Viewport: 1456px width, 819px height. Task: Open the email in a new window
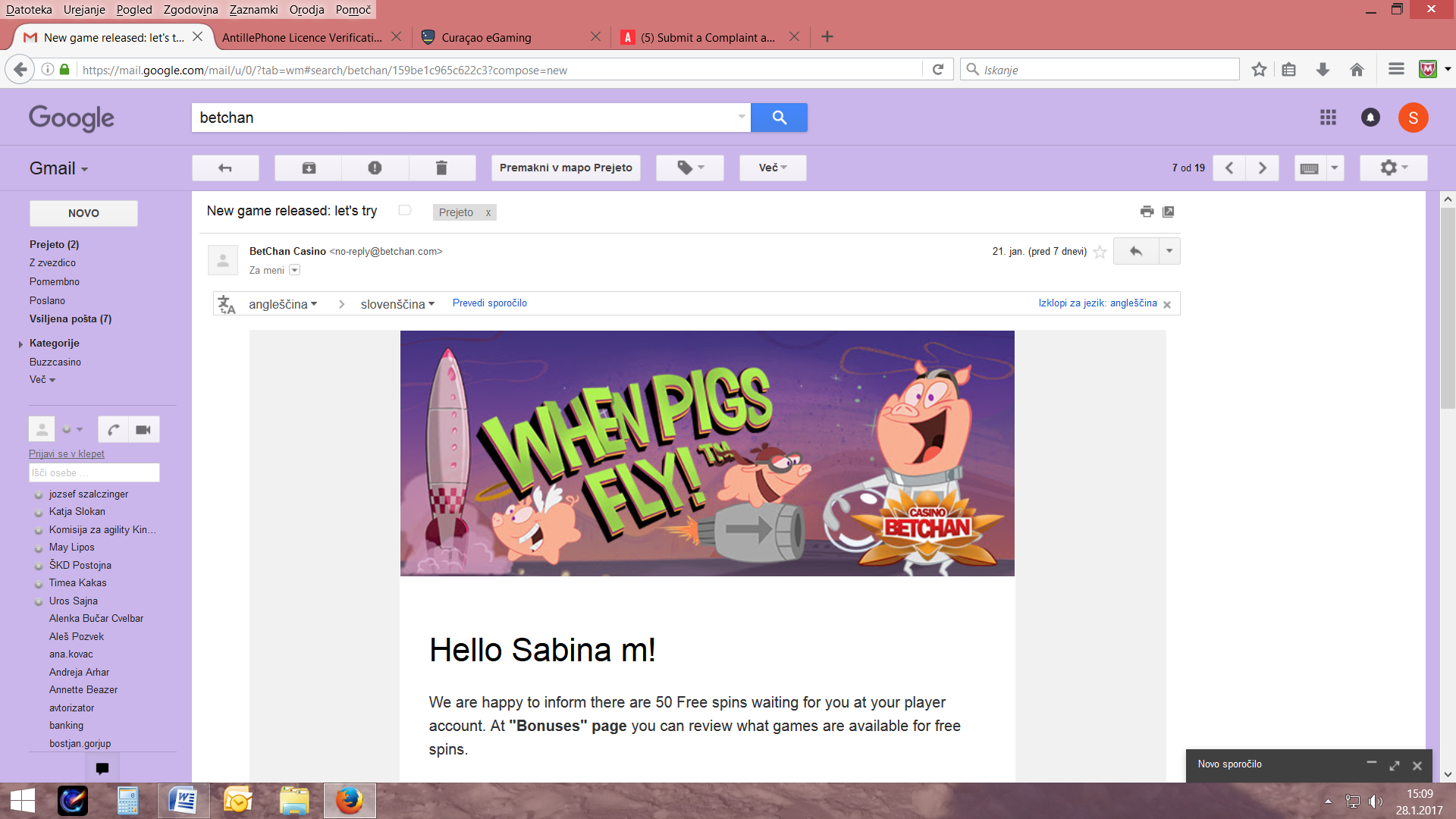click(1169, 212)
